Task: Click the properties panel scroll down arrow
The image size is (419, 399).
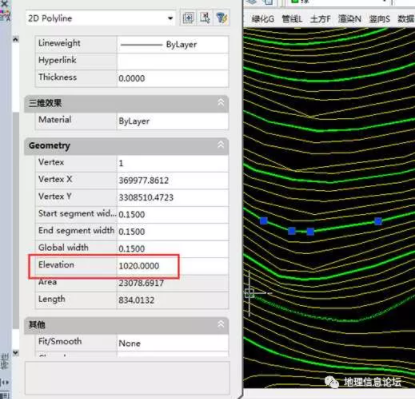Action: (x=16, y=352)
